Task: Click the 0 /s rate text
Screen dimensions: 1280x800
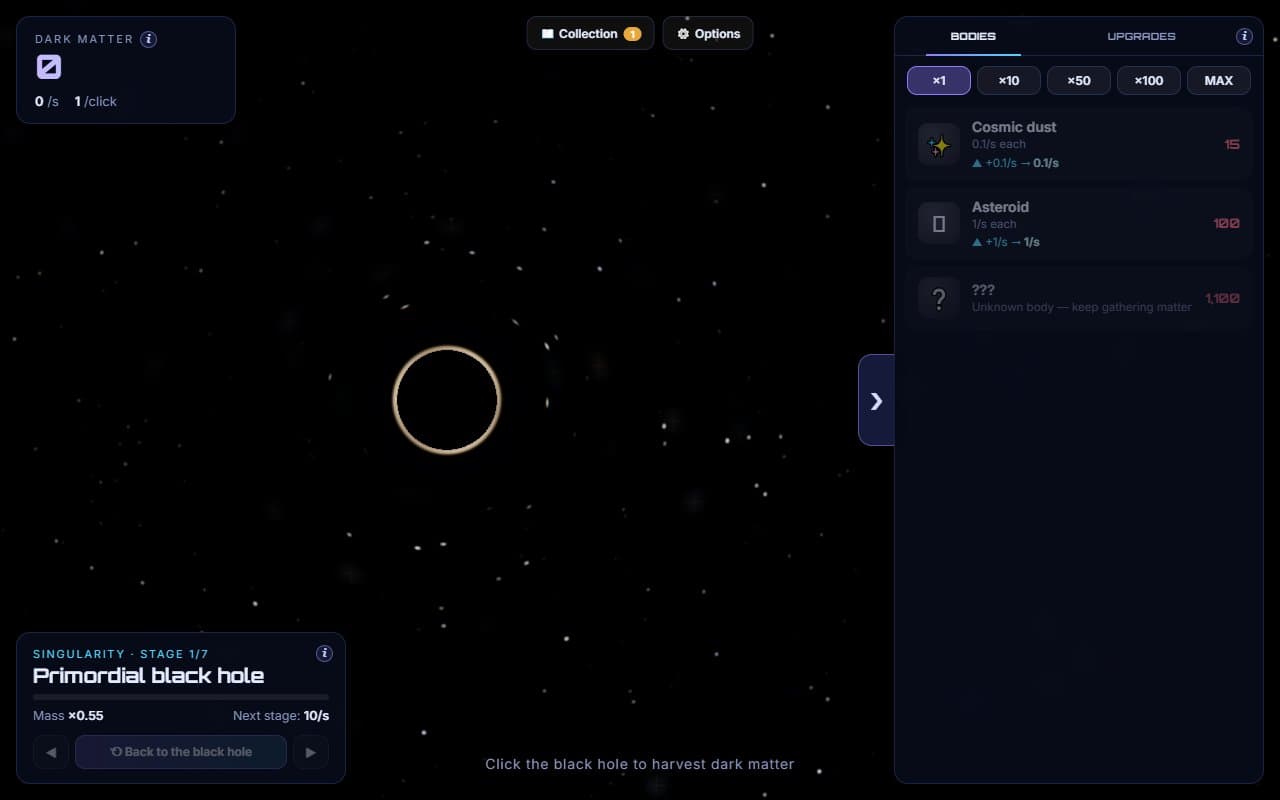Action: 47,101
